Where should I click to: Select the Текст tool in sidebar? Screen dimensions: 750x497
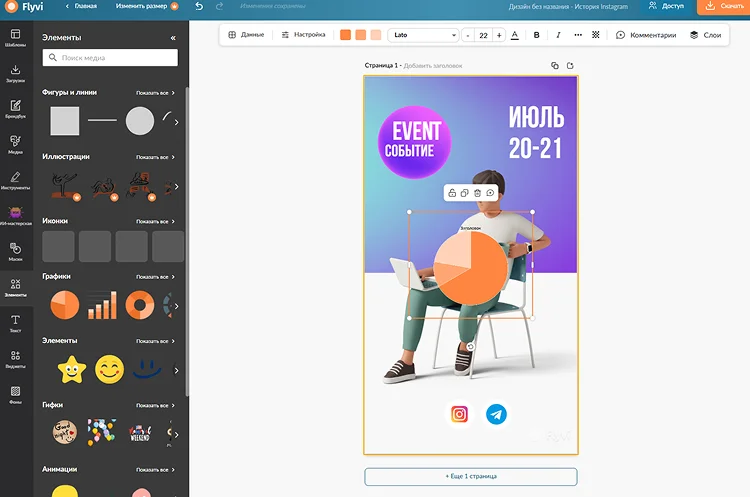point(15,323)
